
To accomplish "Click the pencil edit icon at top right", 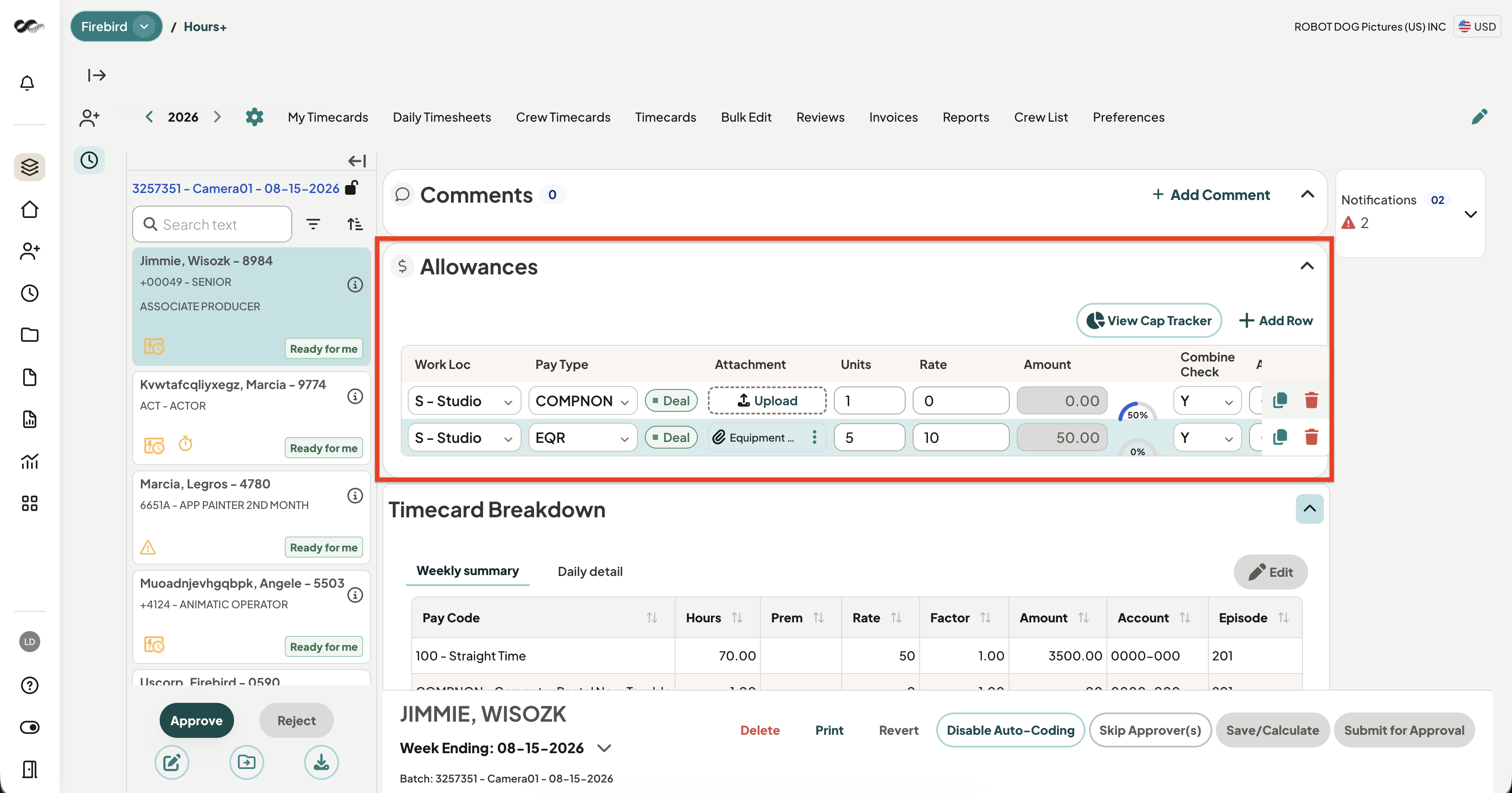I will pos(1479,117).
